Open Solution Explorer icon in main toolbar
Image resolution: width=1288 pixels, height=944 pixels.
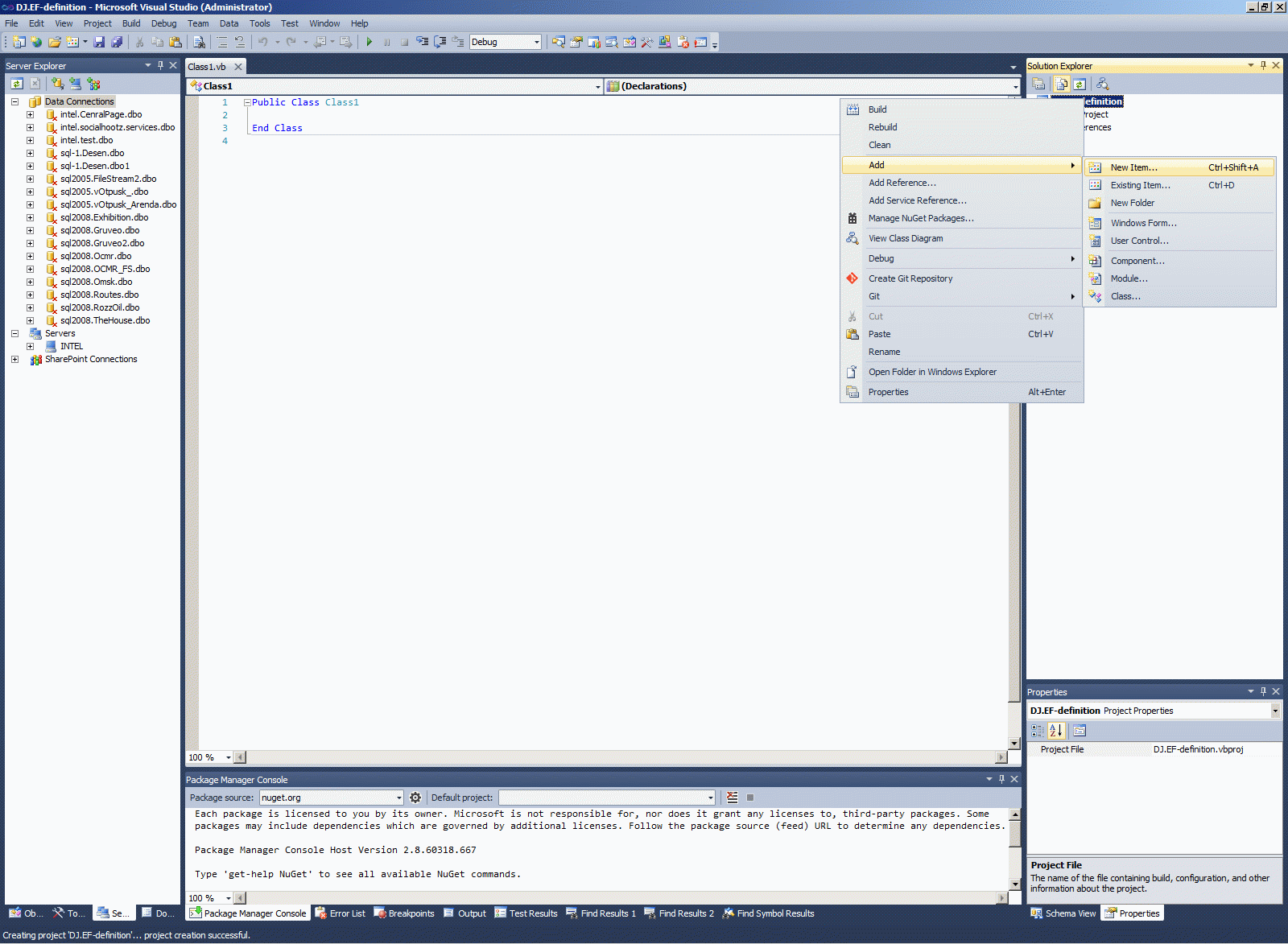tap(559, 42)
